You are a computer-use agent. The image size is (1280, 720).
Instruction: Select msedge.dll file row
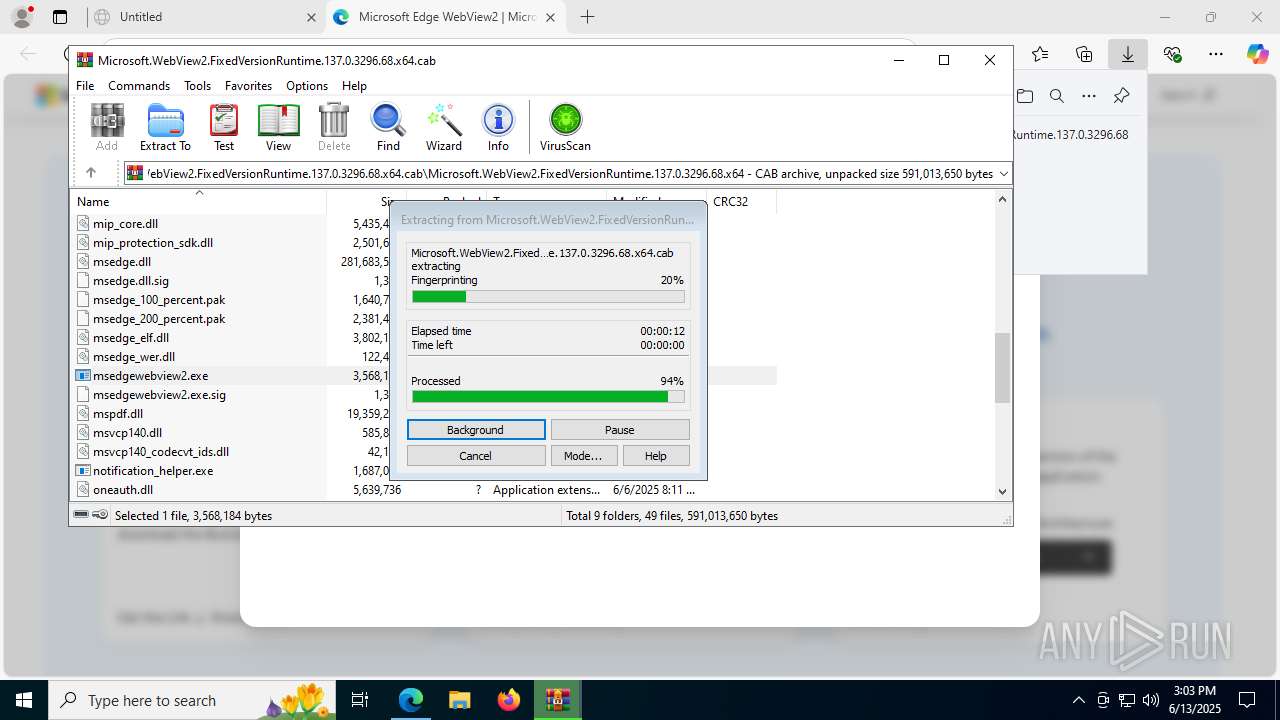click(x=121, y=262)
